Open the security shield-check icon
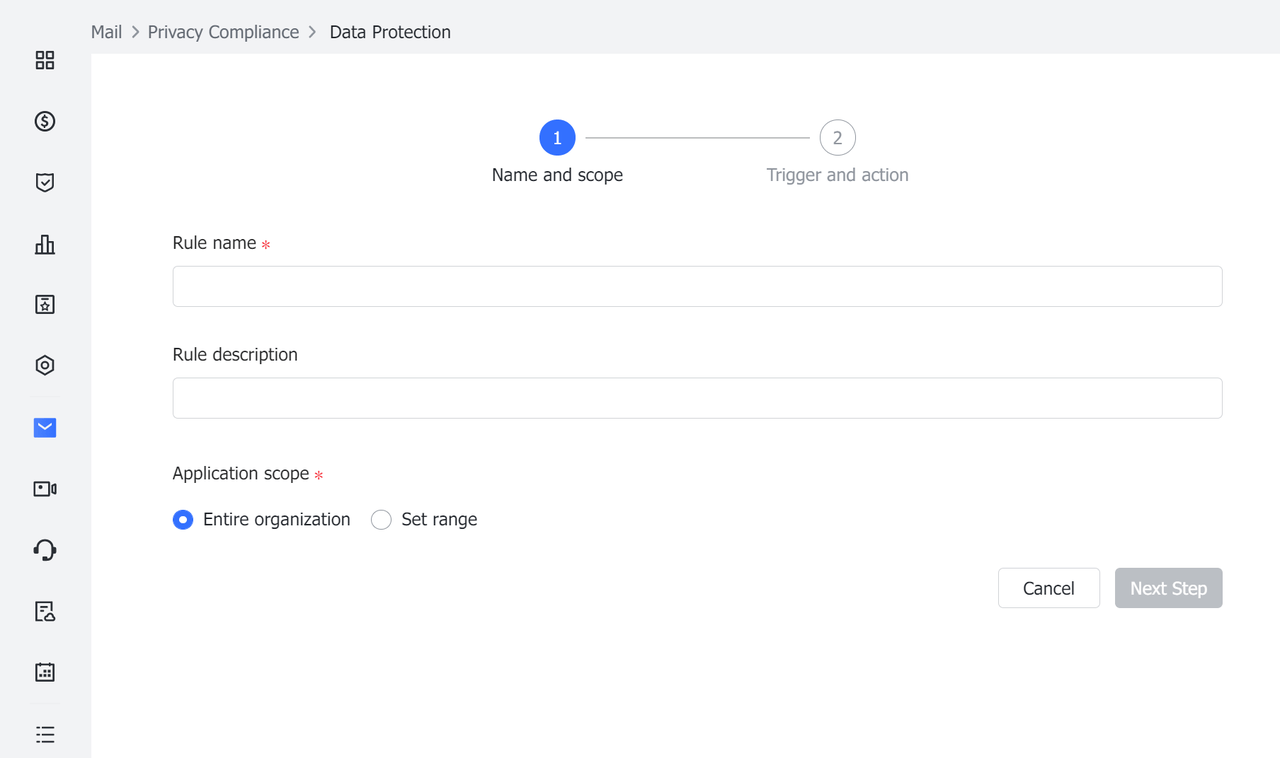The image size is (1280, 758). [45, 183]
